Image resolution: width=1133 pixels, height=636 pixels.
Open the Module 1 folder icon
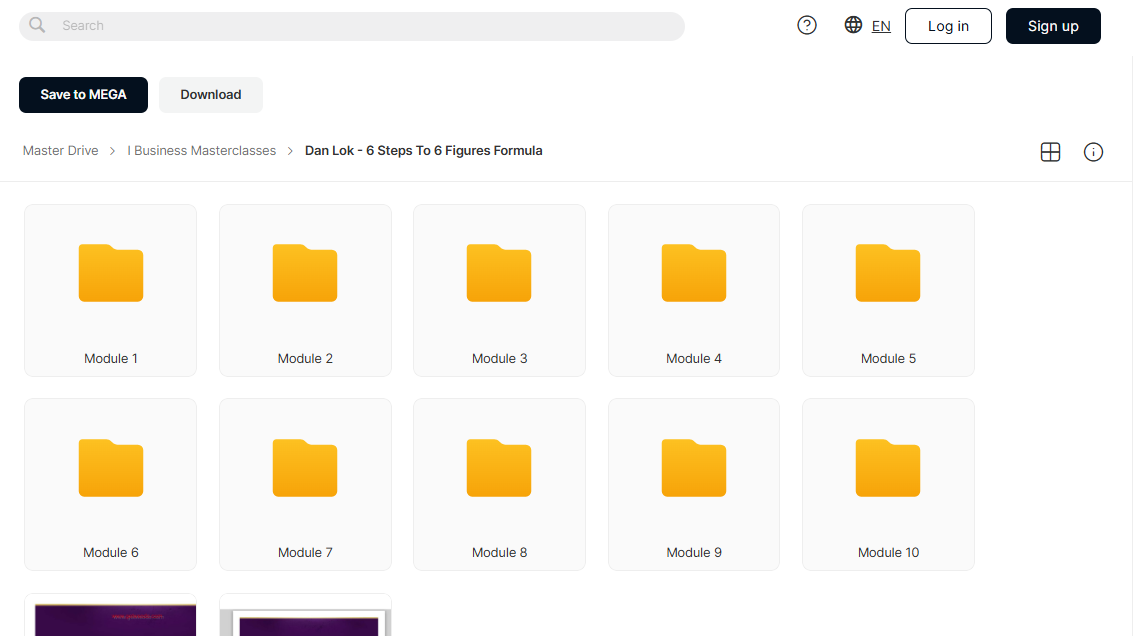(x=111, y=273)
